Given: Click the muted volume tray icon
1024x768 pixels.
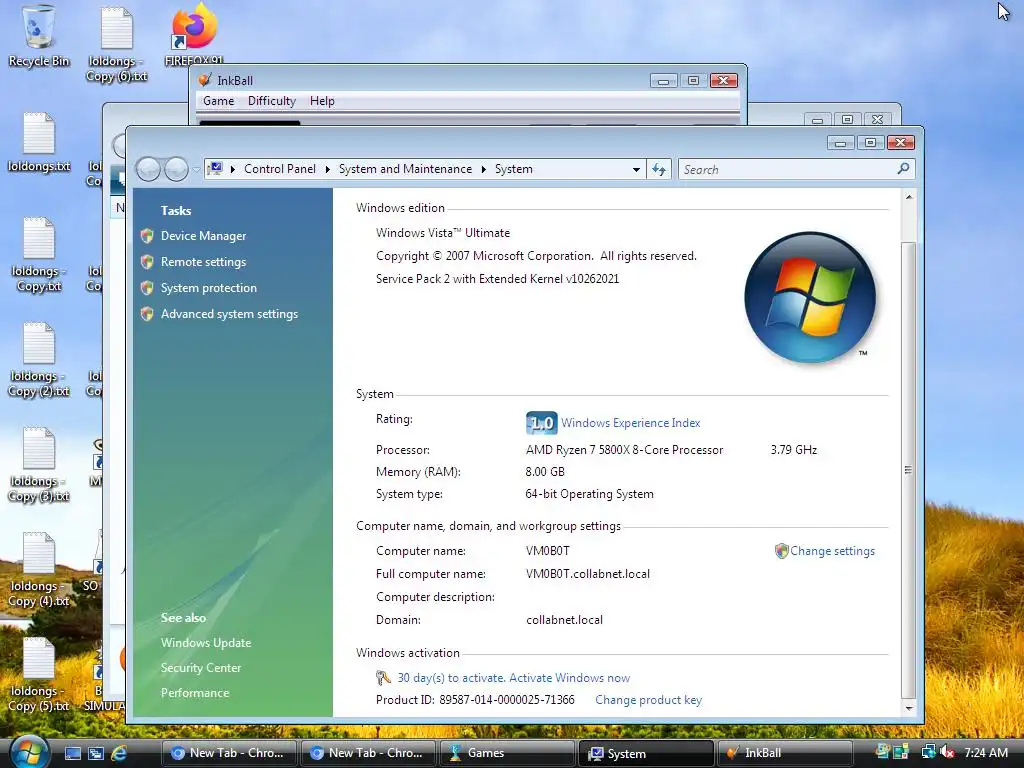Looking at the screenshot, I should pos(948,752).
